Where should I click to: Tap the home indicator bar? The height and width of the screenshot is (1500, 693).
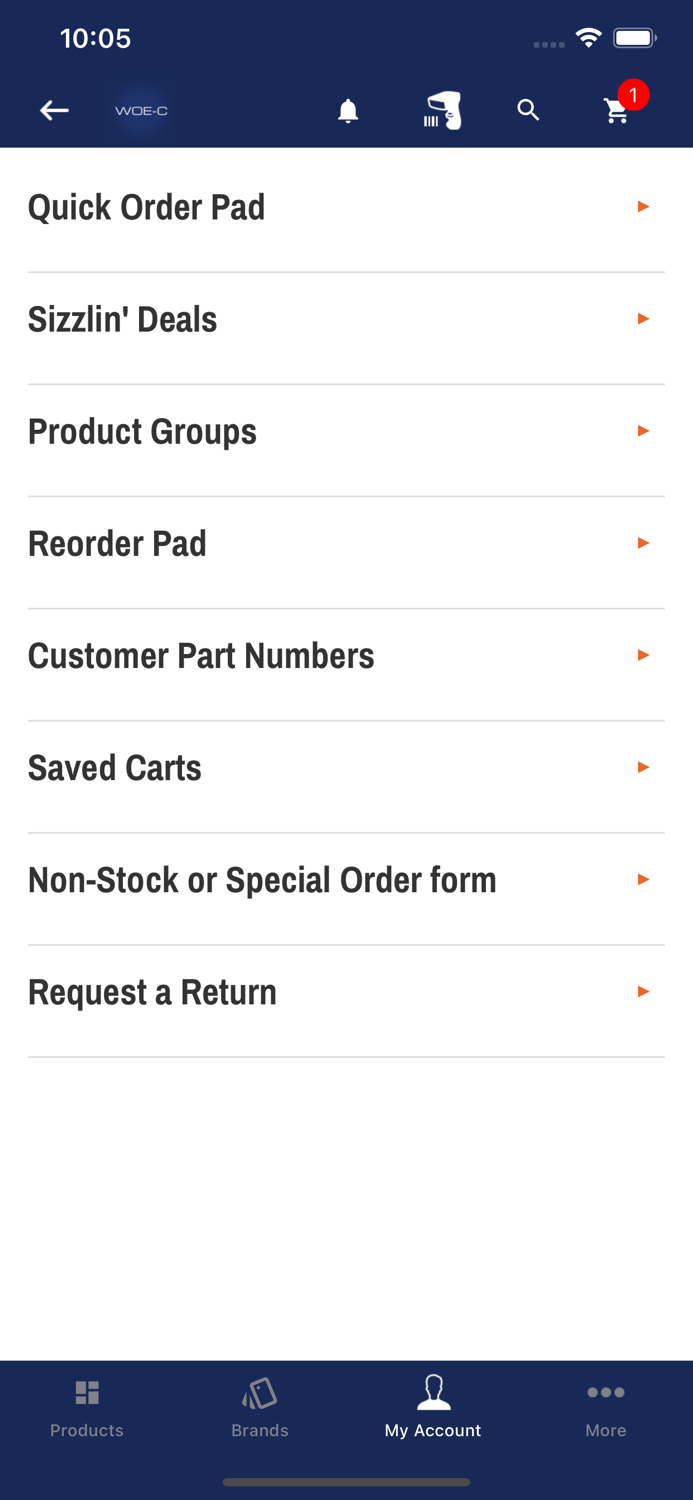point(346,1483)
